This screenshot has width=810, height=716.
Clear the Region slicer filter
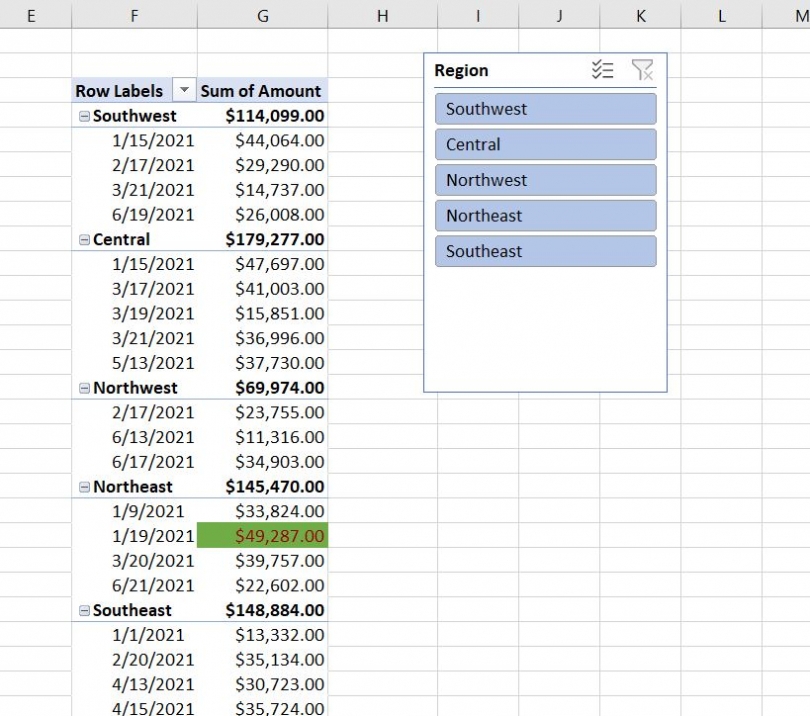pyautogui.click(x=644, y=70)
